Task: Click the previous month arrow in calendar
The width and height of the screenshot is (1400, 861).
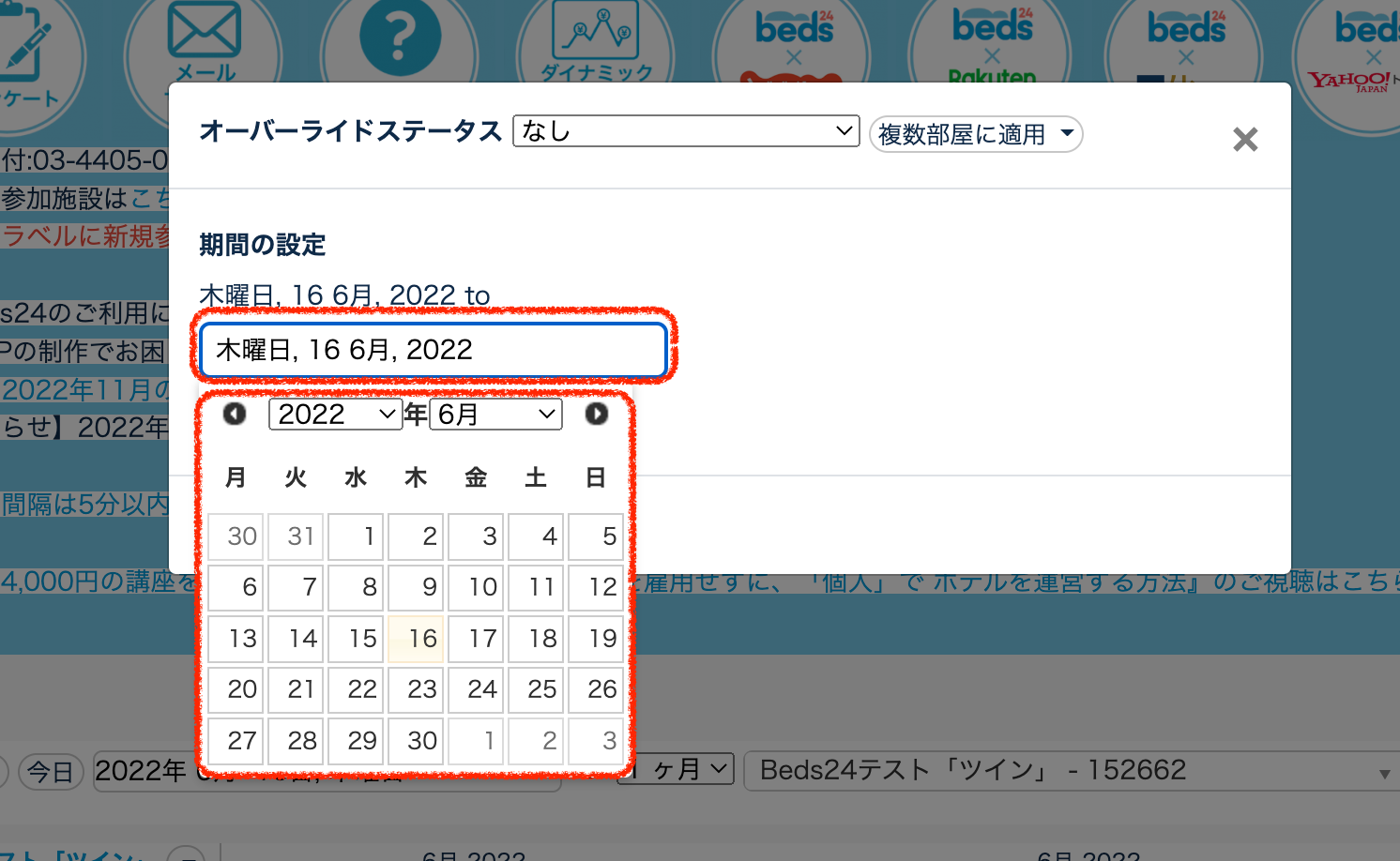Action: (234, 414)
